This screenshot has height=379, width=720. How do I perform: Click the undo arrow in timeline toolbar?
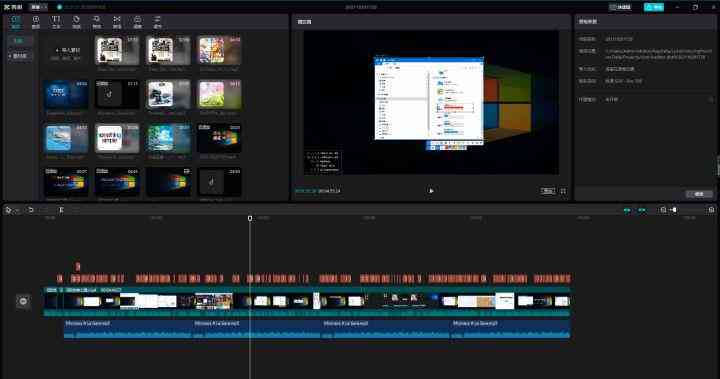pos(31,210)
